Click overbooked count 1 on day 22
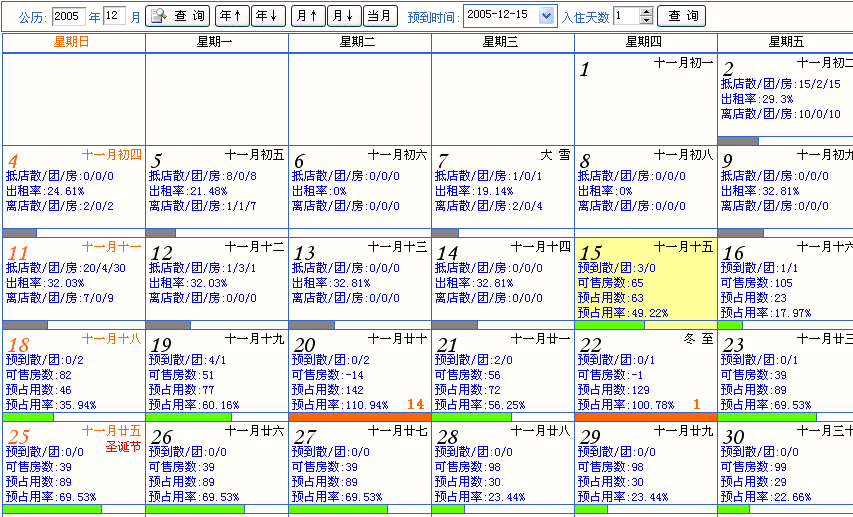Screen dimensions: 853x517 696,404
